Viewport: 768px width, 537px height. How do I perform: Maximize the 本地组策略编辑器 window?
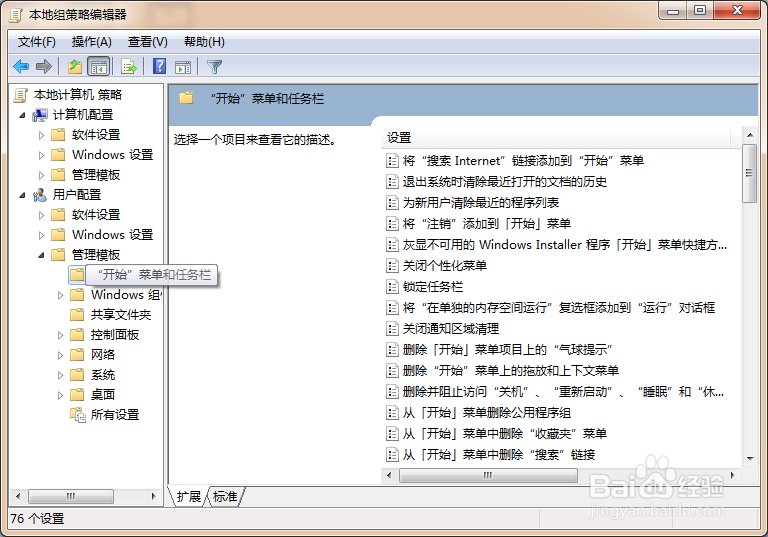700,10
